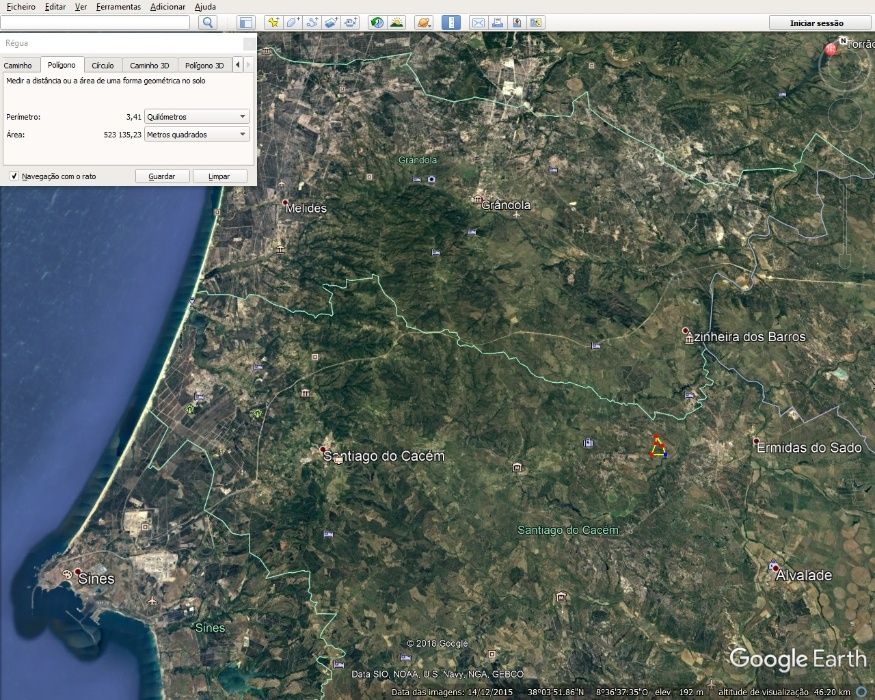Open the Ferramentas menu

[x=118, y=7]
